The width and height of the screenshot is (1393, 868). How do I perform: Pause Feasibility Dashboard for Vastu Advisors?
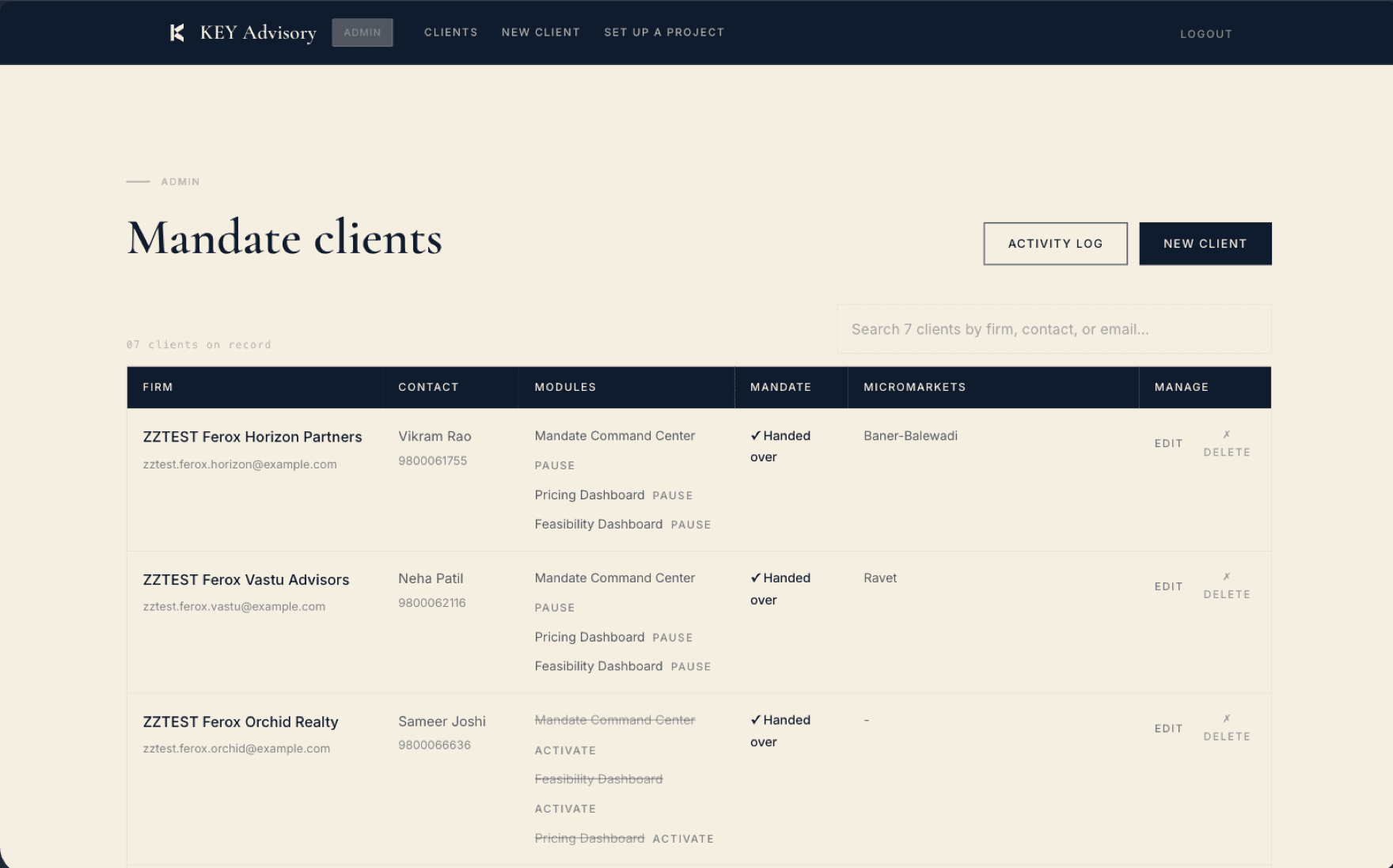(x=691, y=667)
